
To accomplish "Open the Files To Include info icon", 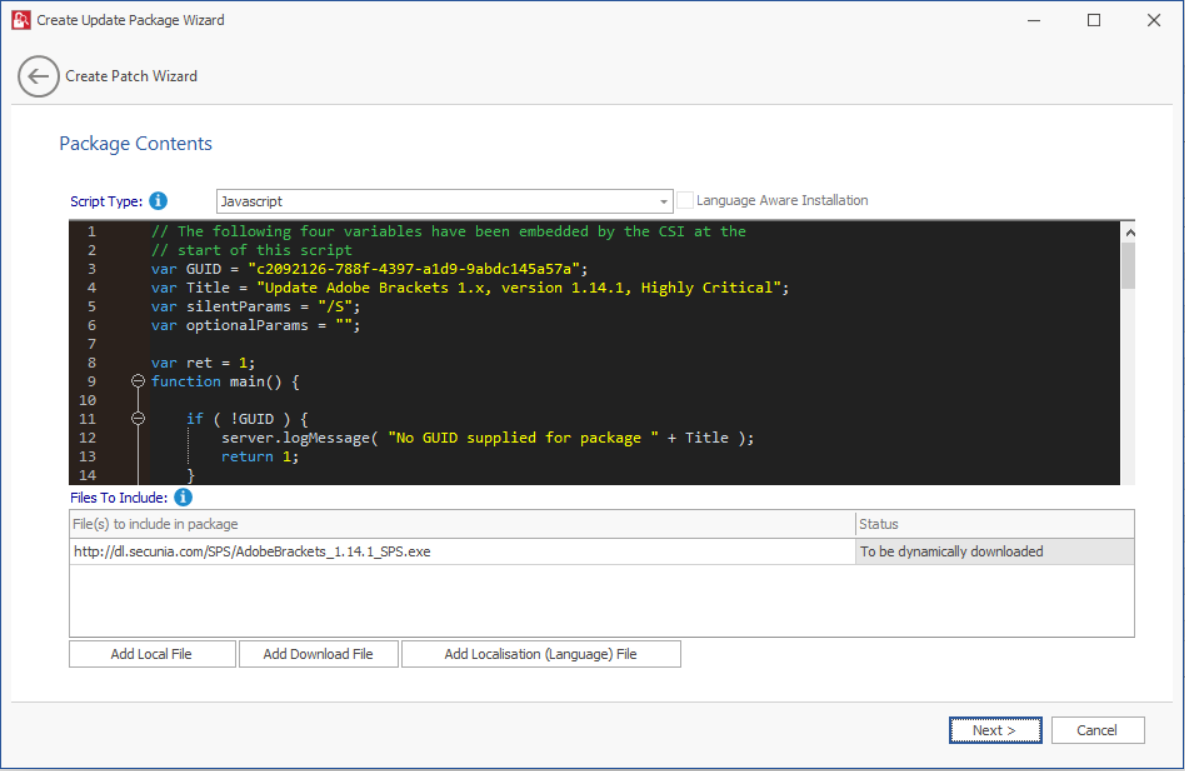I will pos(183,497).
